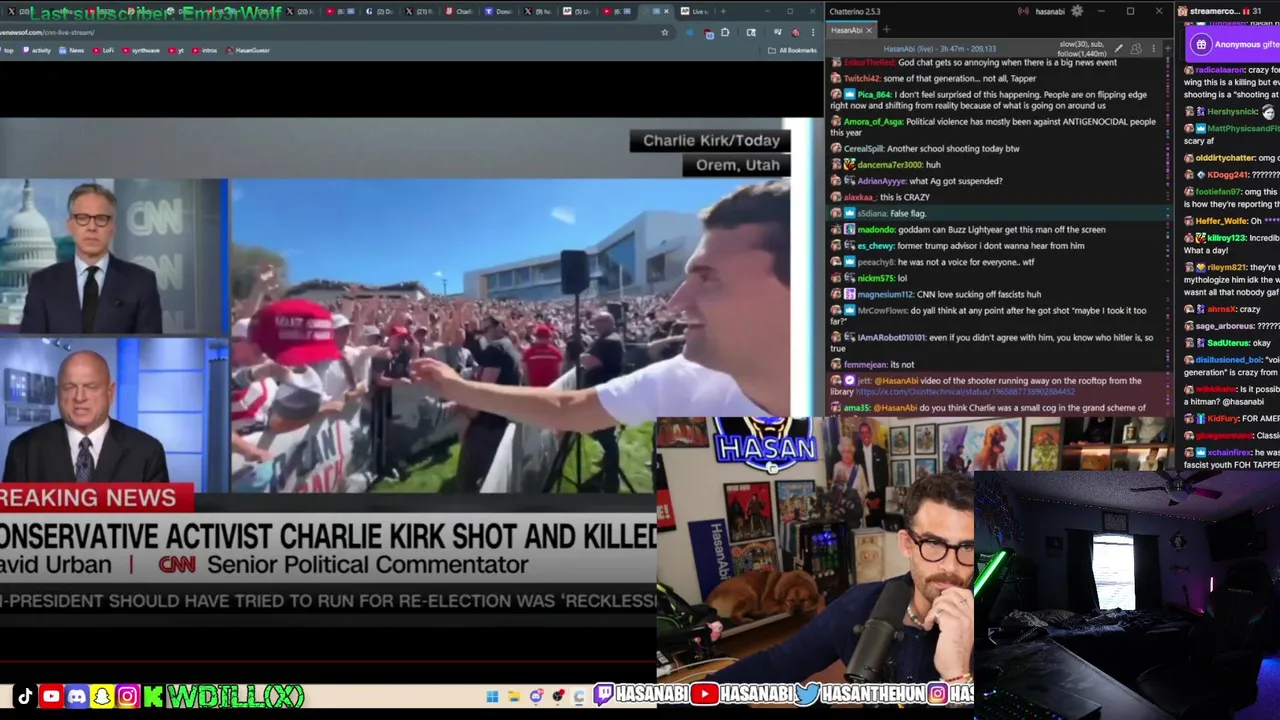
Task: Click username 'magnesium112' in chat
Action: point(885,295)
